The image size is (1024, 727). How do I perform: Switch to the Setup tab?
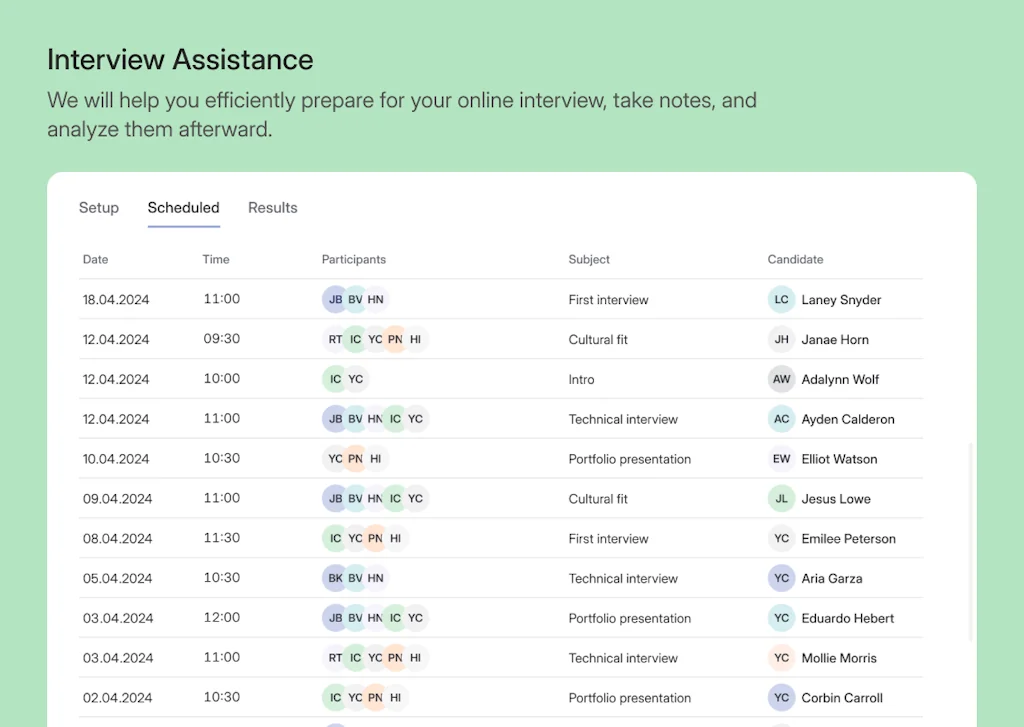pyautogui.click(x=99, y=207)
